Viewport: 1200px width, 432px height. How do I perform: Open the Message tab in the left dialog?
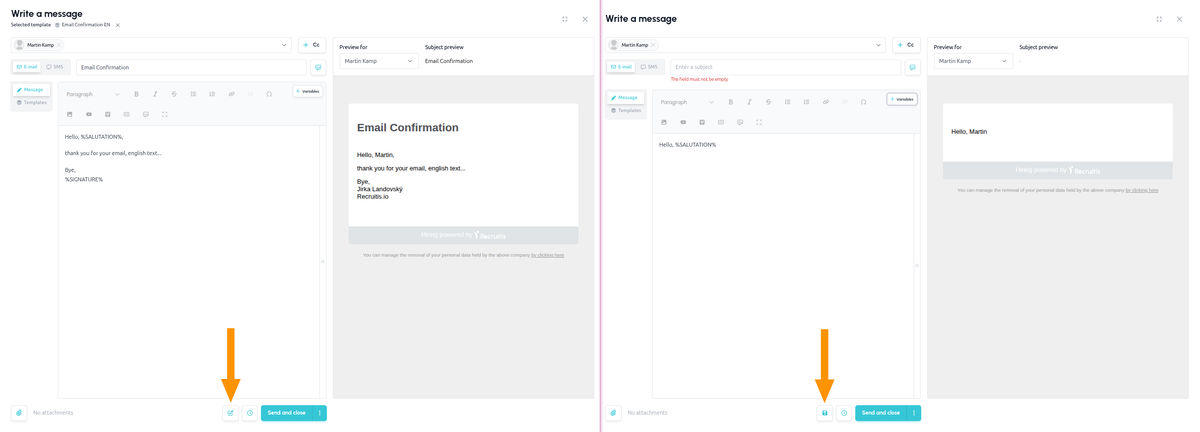point(31,90)
